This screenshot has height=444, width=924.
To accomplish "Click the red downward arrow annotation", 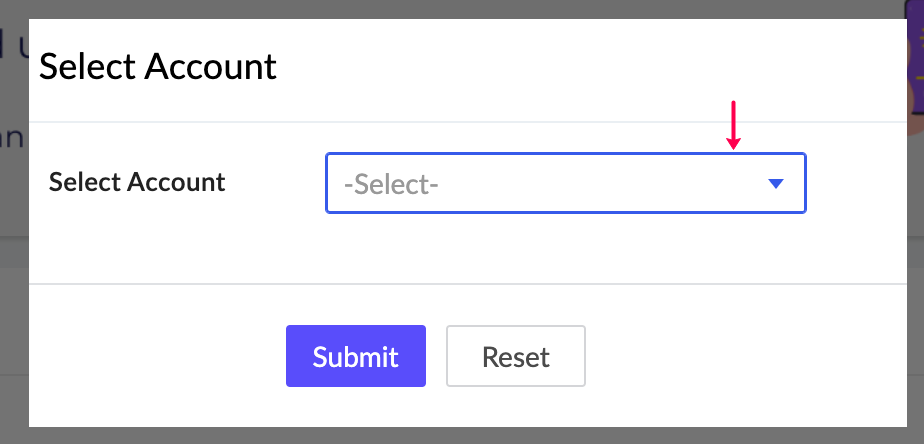I will (733, 125).
